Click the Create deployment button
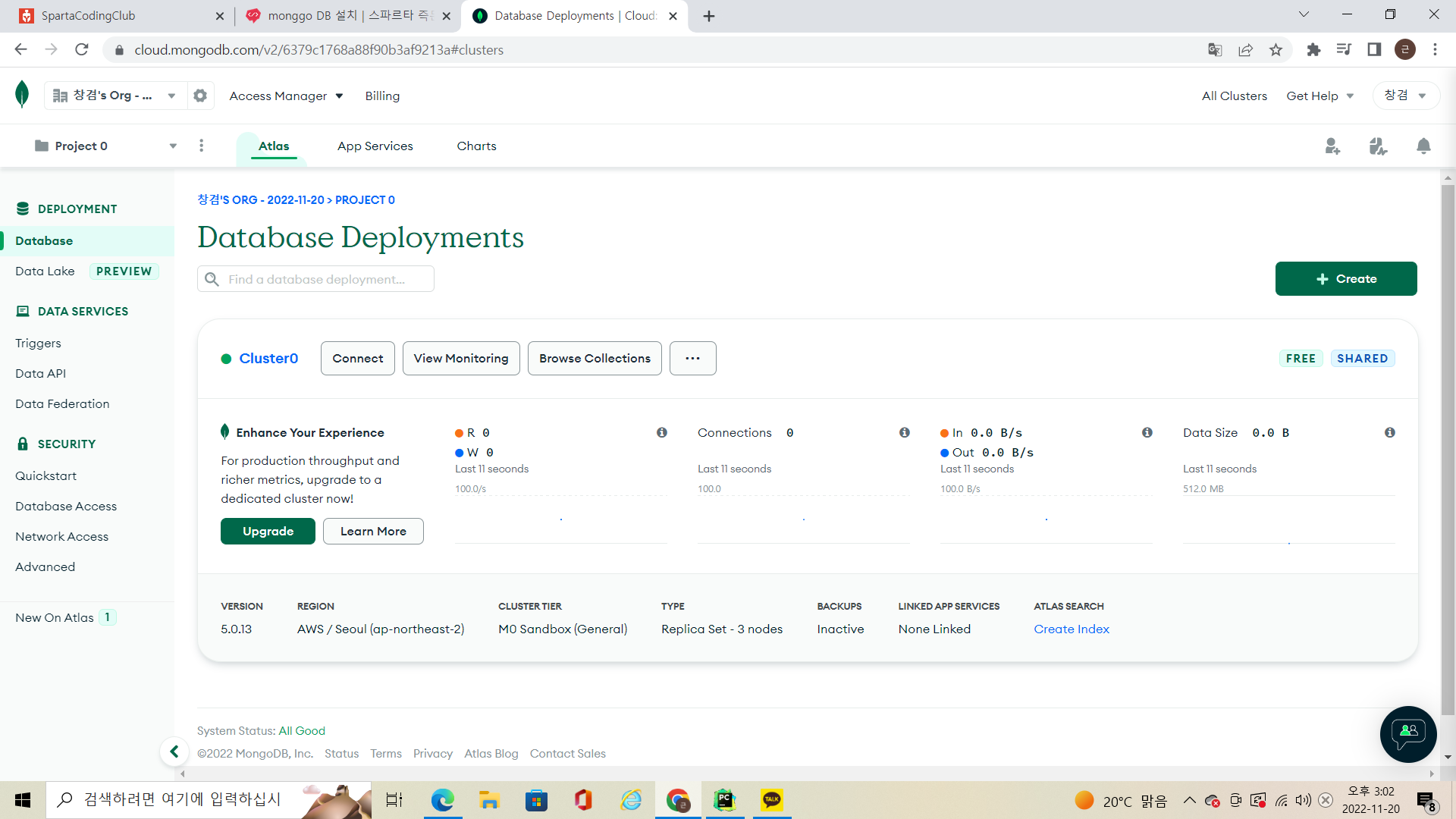 tap(1346, 279)
